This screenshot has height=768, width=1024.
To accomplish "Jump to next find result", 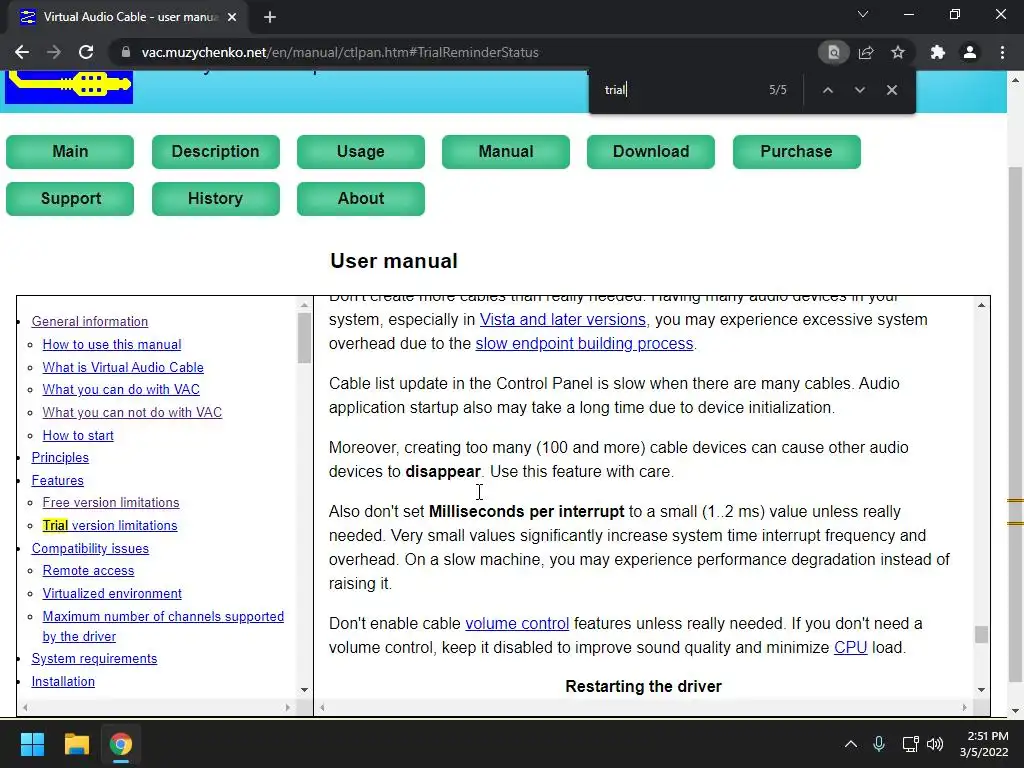I will click(x=859, y=90).
